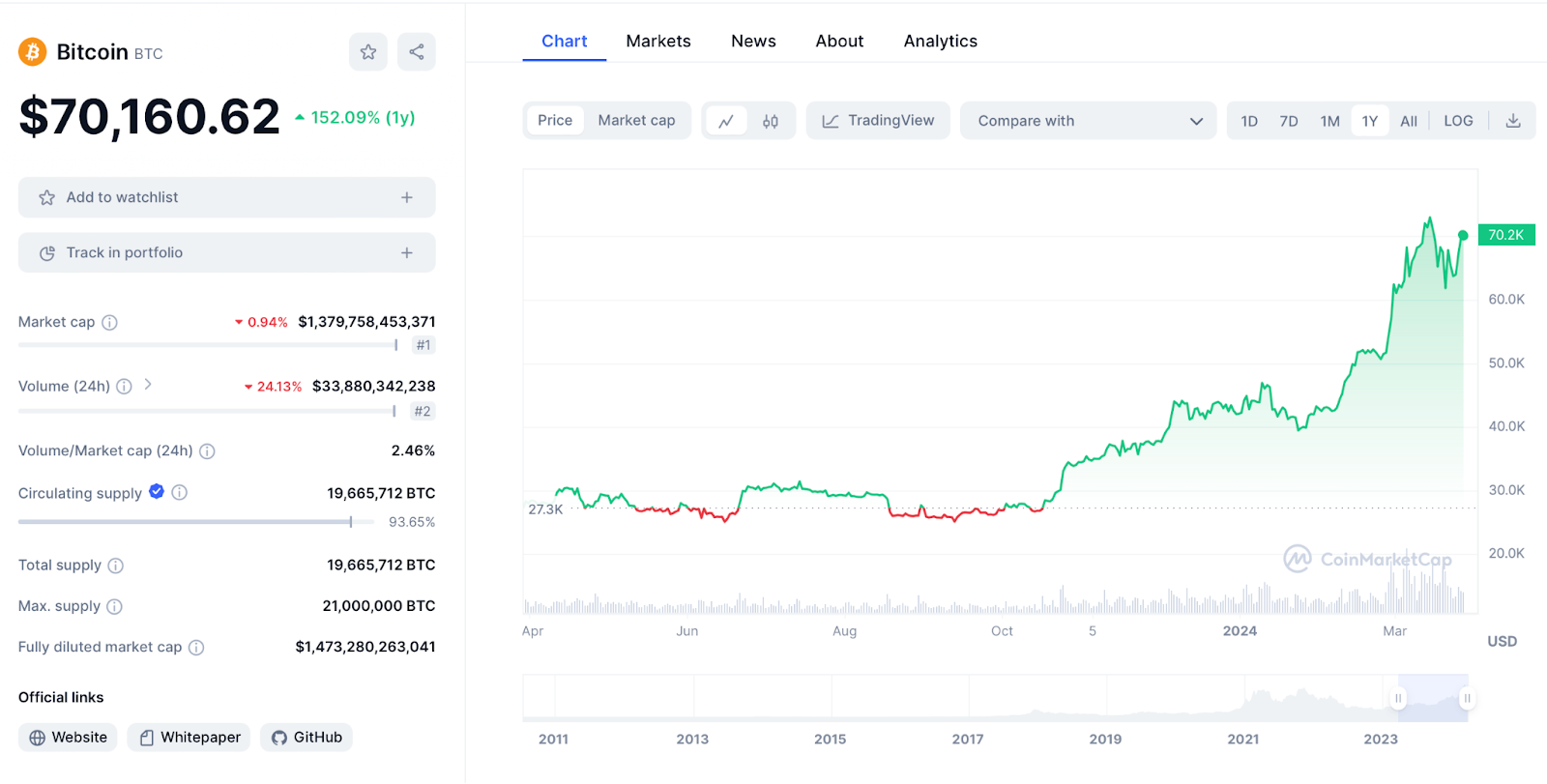Switch to candlestick chart view icon

pyautogui.click(x=771, y=121)
